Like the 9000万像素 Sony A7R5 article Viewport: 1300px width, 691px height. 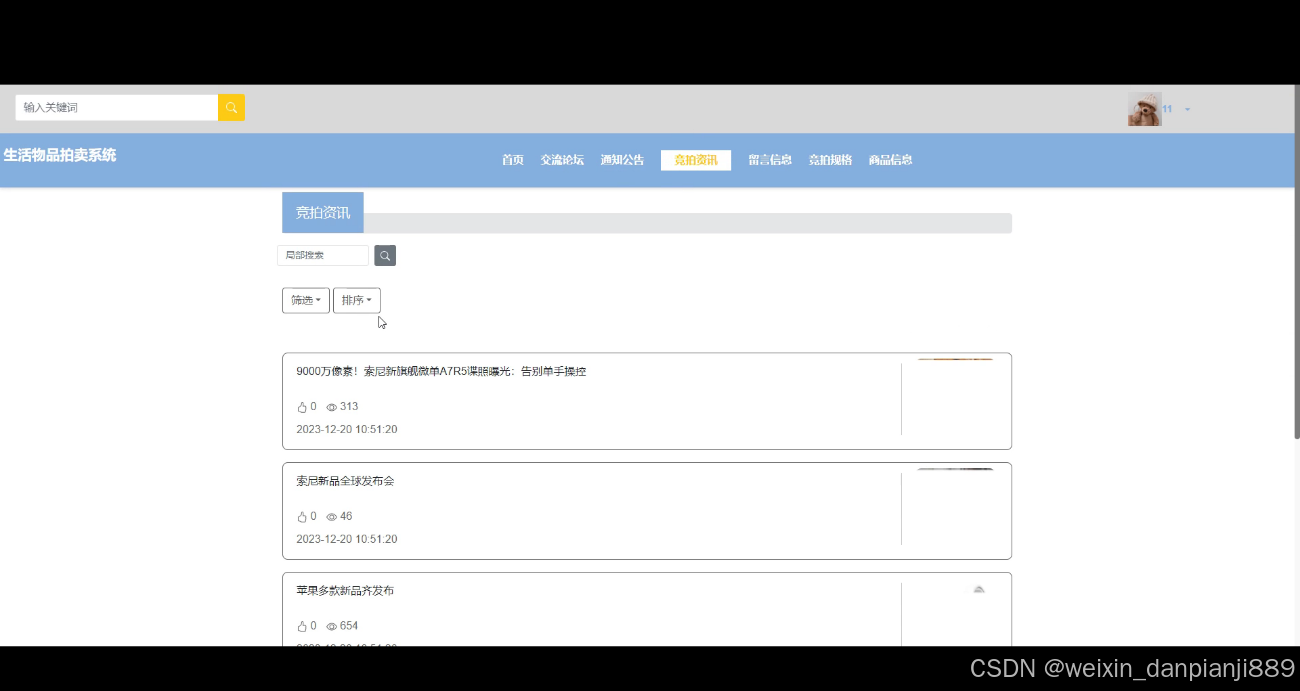302,407
